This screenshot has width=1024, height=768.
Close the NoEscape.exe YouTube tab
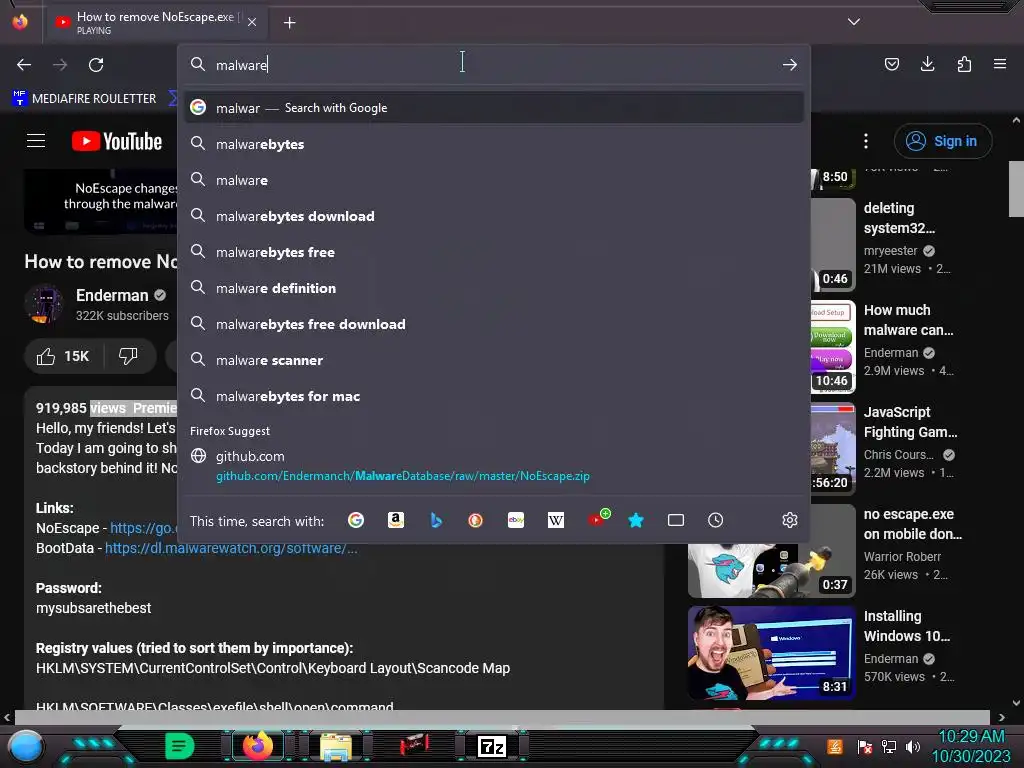(252, 22)
